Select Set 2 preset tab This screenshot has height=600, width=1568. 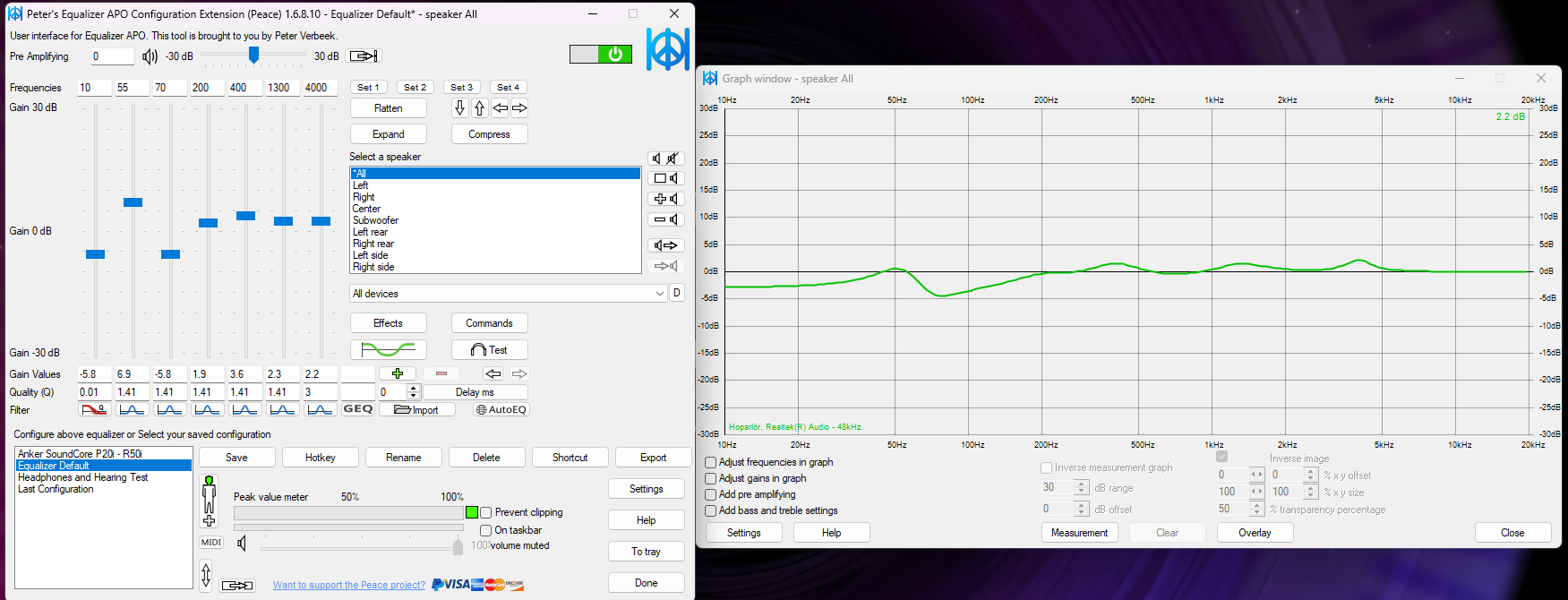pos(416,88)
